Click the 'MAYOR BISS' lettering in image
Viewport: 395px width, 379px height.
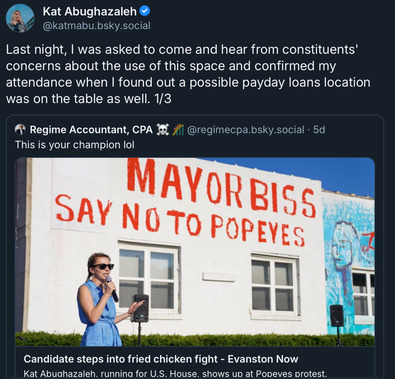[x=222, y=187]
